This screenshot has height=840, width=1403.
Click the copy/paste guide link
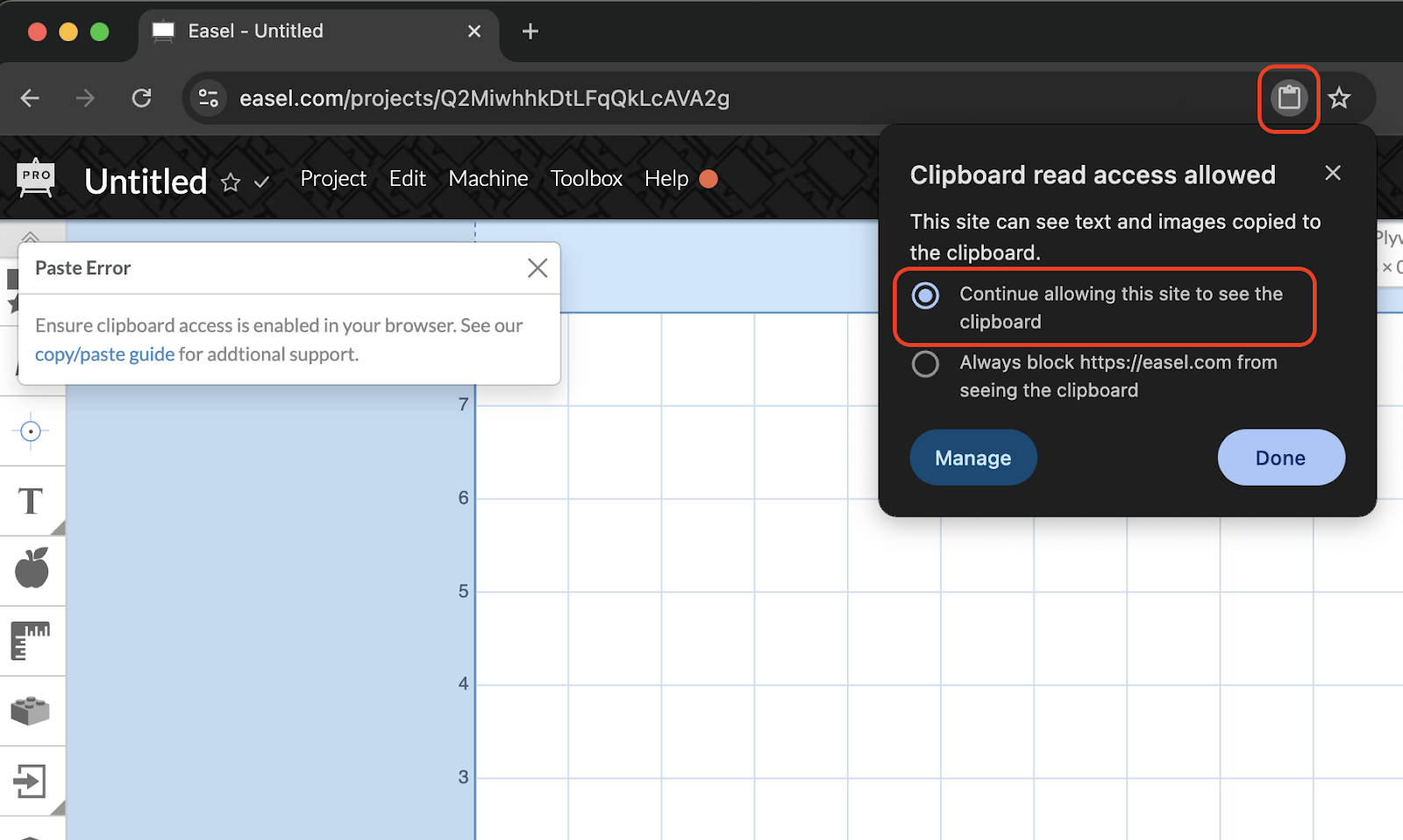pyautogui.click(x=103, y=353)
